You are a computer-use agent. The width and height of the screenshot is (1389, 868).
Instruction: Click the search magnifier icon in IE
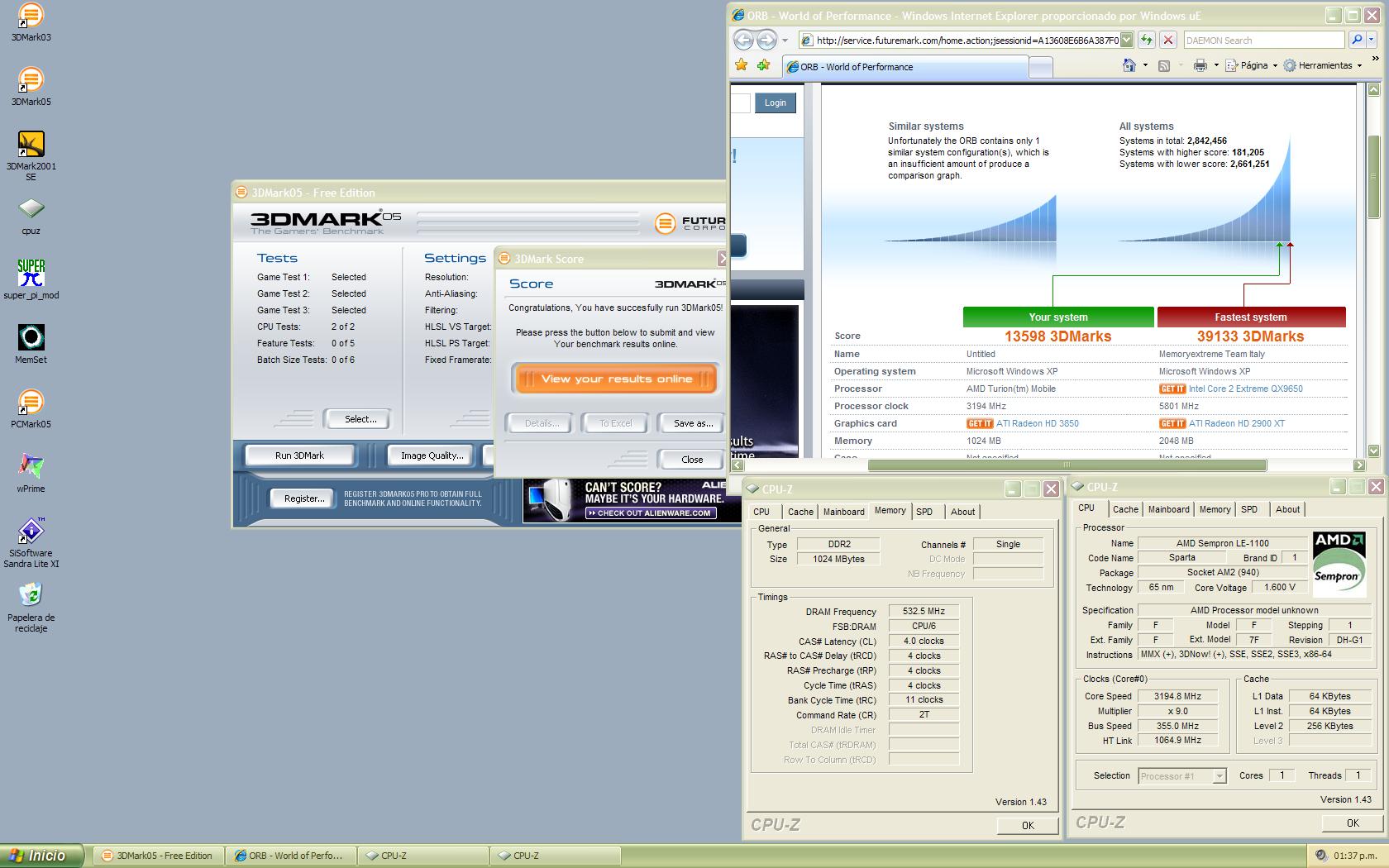1356,40
